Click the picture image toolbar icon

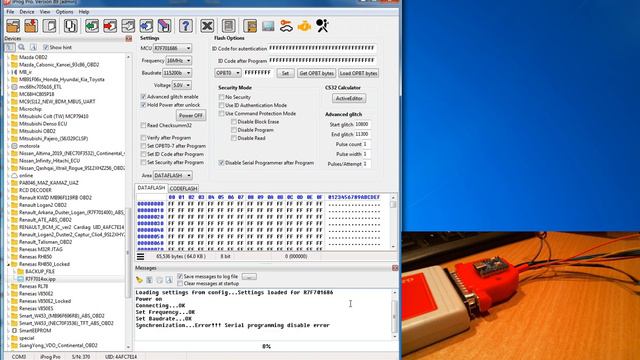click(x=268, y=26)
